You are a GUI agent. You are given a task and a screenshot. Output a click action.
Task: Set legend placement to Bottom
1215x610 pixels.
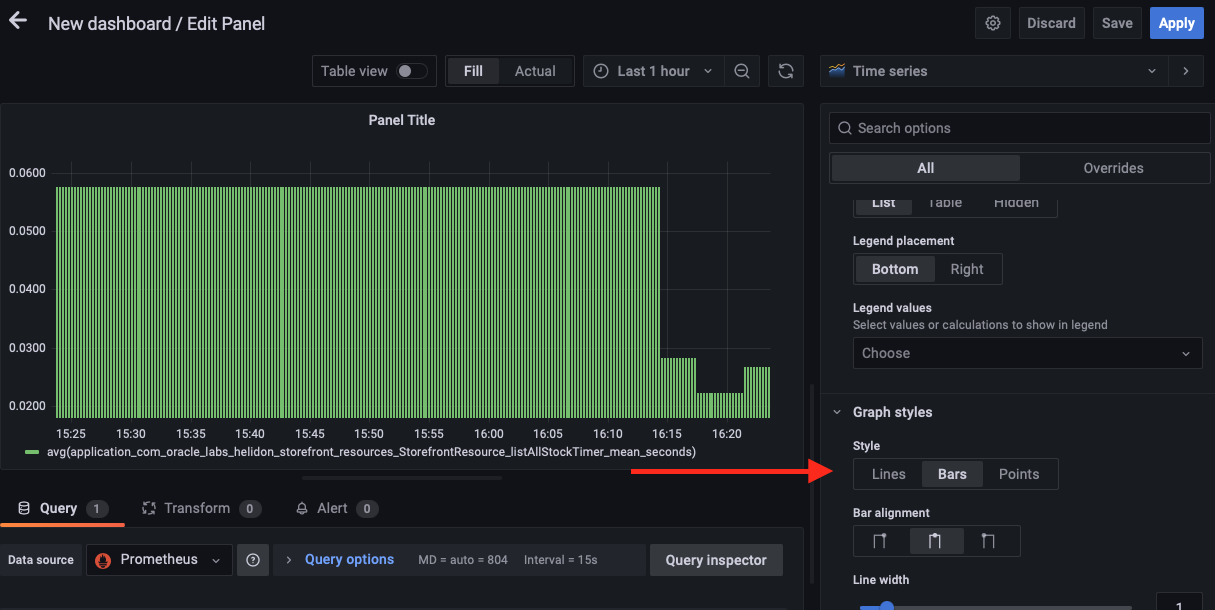coord(895,269)
